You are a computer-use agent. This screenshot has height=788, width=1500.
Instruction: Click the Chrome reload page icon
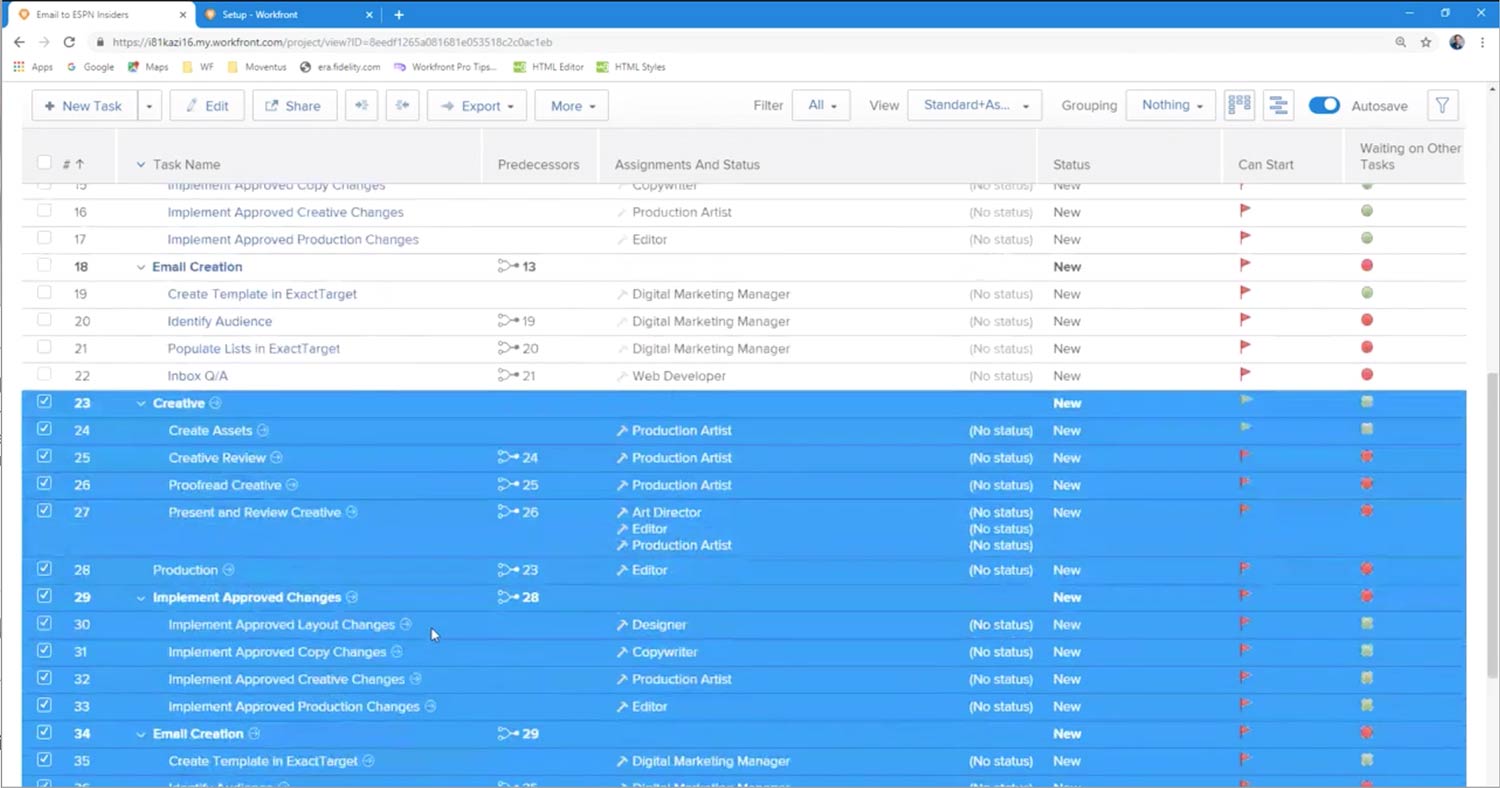pyautogui.click(x=69, y=42)
